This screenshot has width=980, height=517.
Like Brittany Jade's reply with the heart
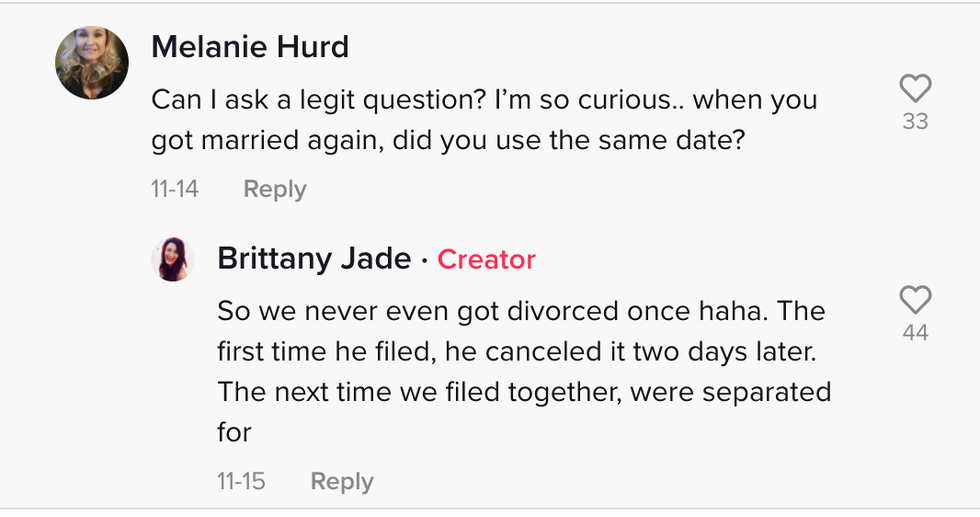coord(915,299)
